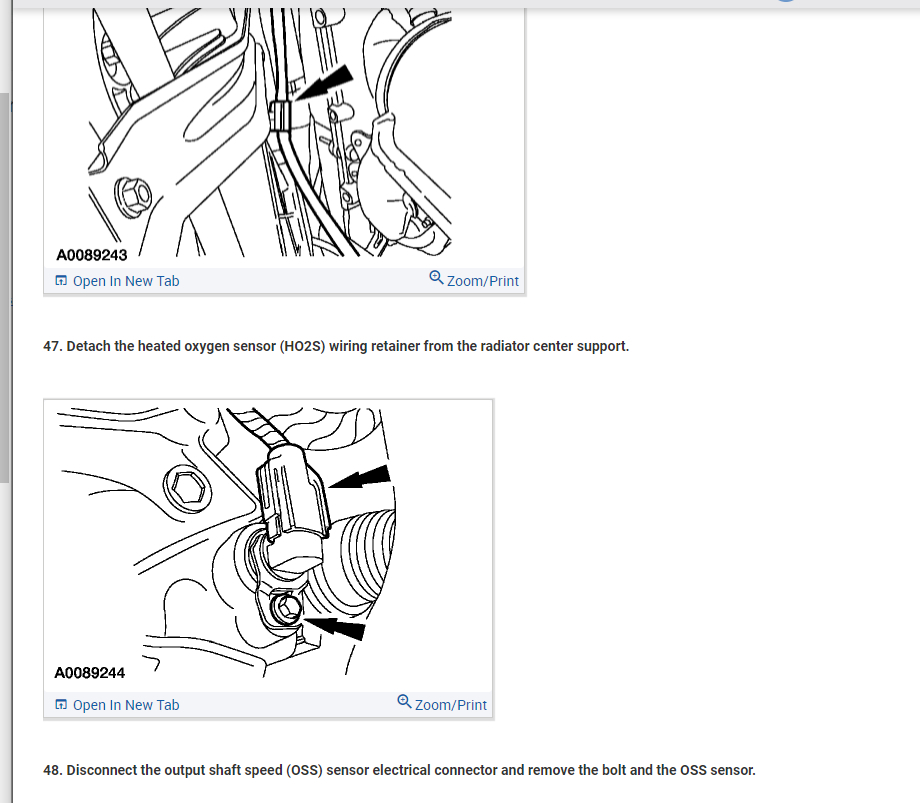The image size is (920, 803).
Task: Click the magnifier icon under diagram A0089244
Action: pos(404,701)
